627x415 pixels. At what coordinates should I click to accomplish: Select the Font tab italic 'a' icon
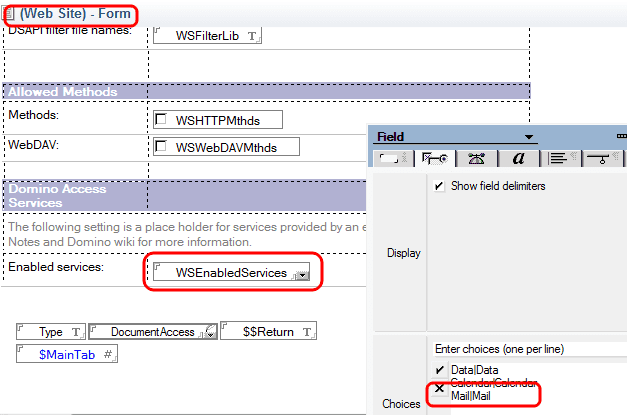click(518, 157)
